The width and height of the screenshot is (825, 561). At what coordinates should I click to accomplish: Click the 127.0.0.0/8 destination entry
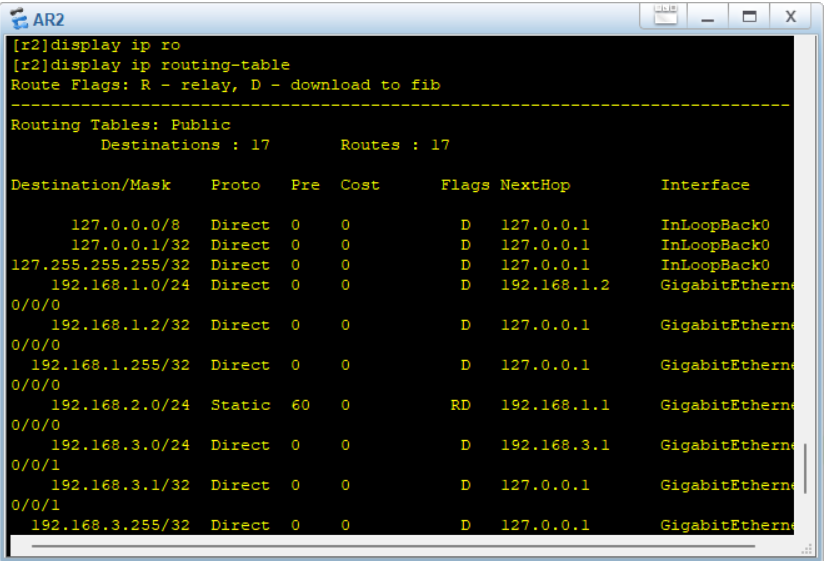coord(126,225)
